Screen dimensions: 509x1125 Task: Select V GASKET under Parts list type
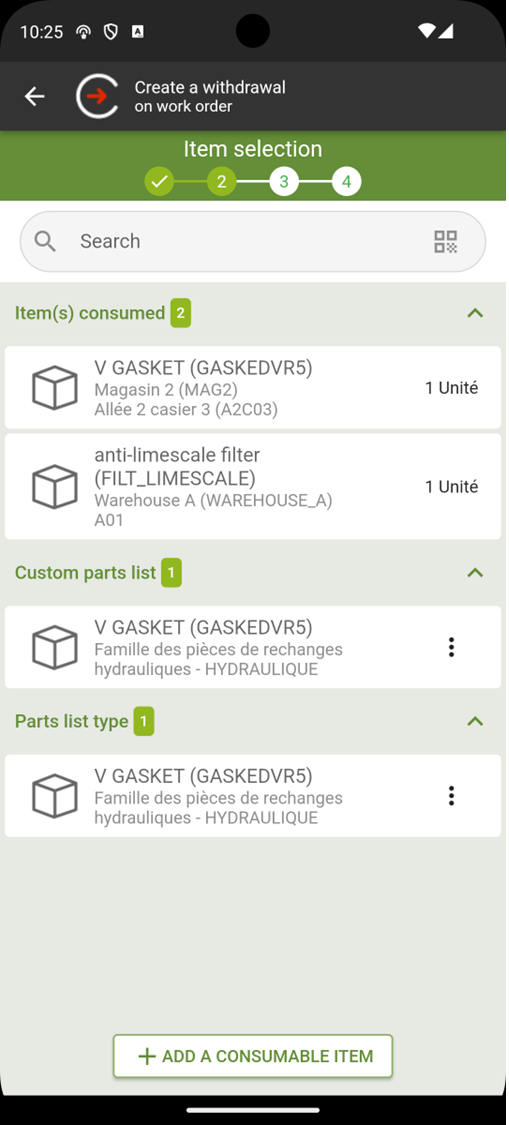[x=253, y=796]
